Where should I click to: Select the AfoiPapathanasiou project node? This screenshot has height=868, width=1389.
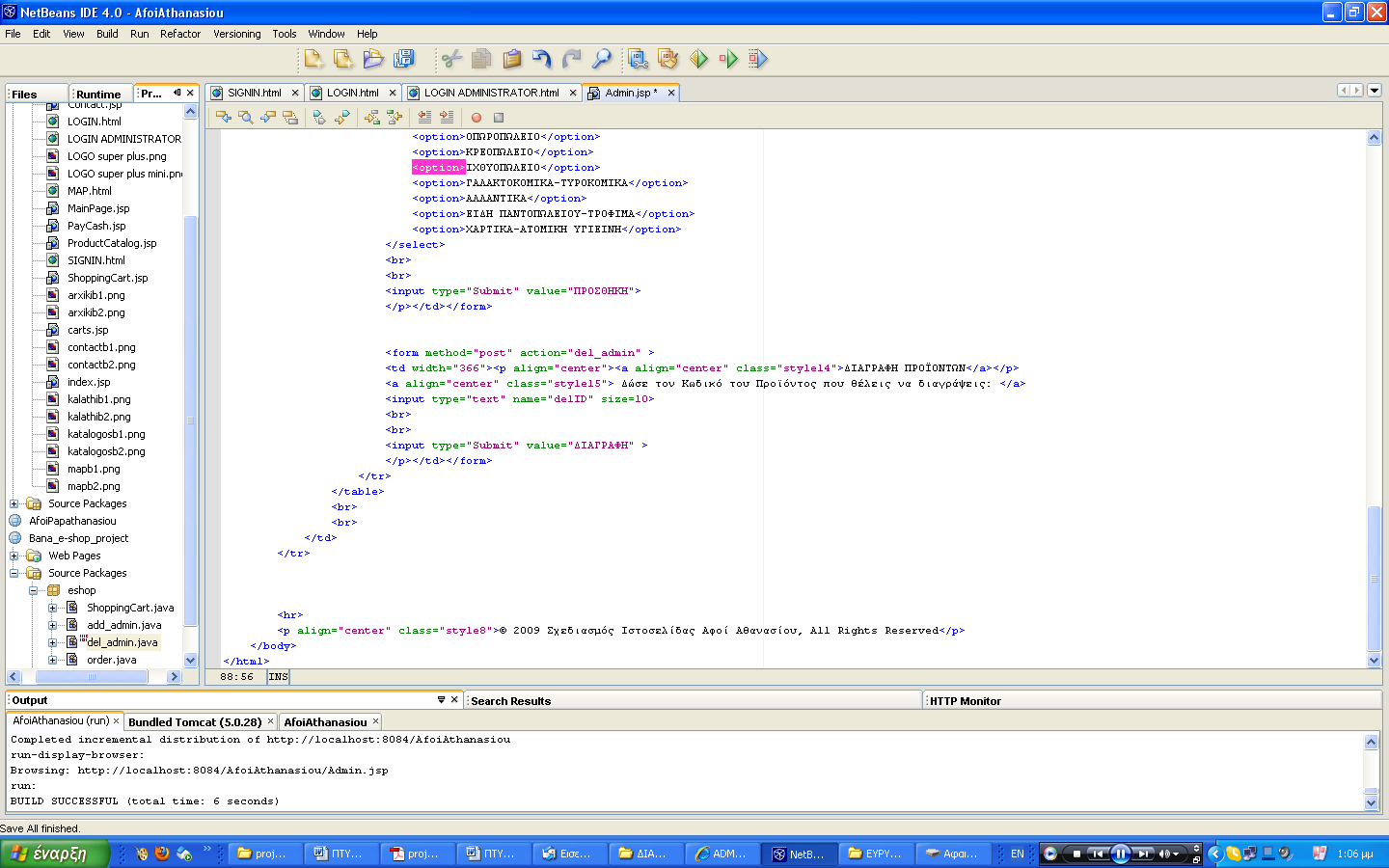pyautogui.click(x=72, y=521)
